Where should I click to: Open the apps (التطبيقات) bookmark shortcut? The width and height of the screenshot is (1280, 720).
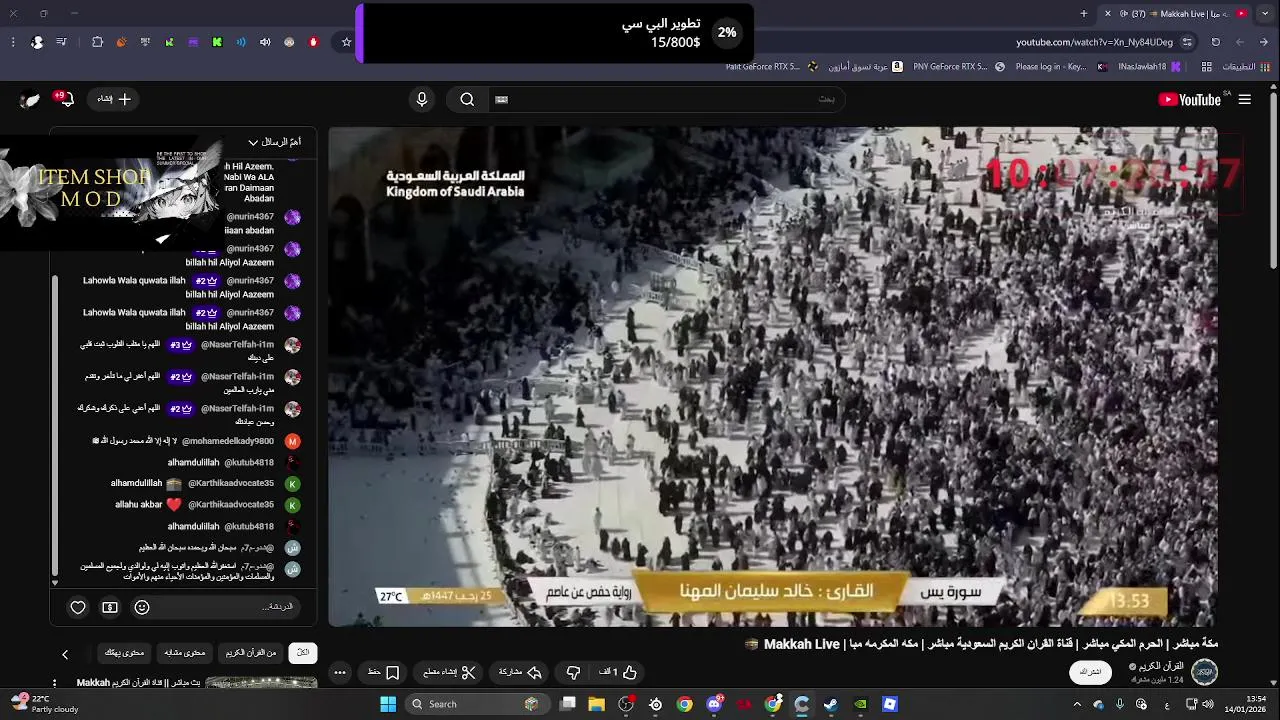[1246, 67]
